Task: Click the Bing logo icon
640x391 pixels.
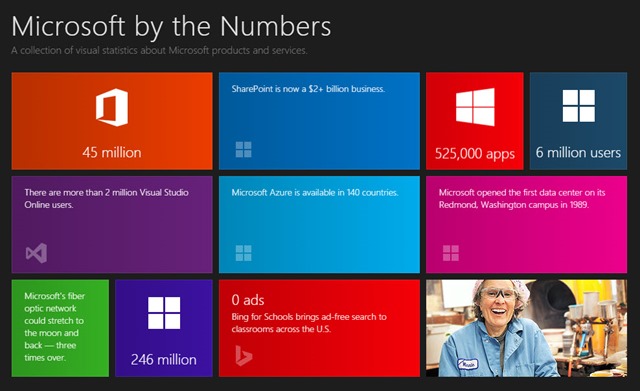Action: pyautogui.click(x=244, y=355)
